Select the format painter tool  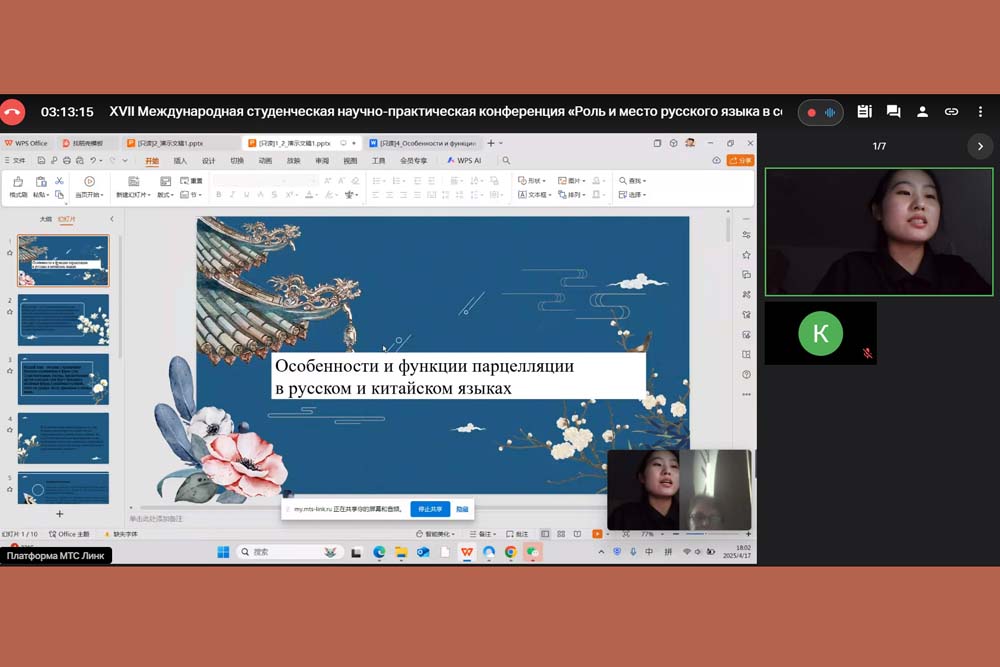pyautogui.click(x=18, y=187)
